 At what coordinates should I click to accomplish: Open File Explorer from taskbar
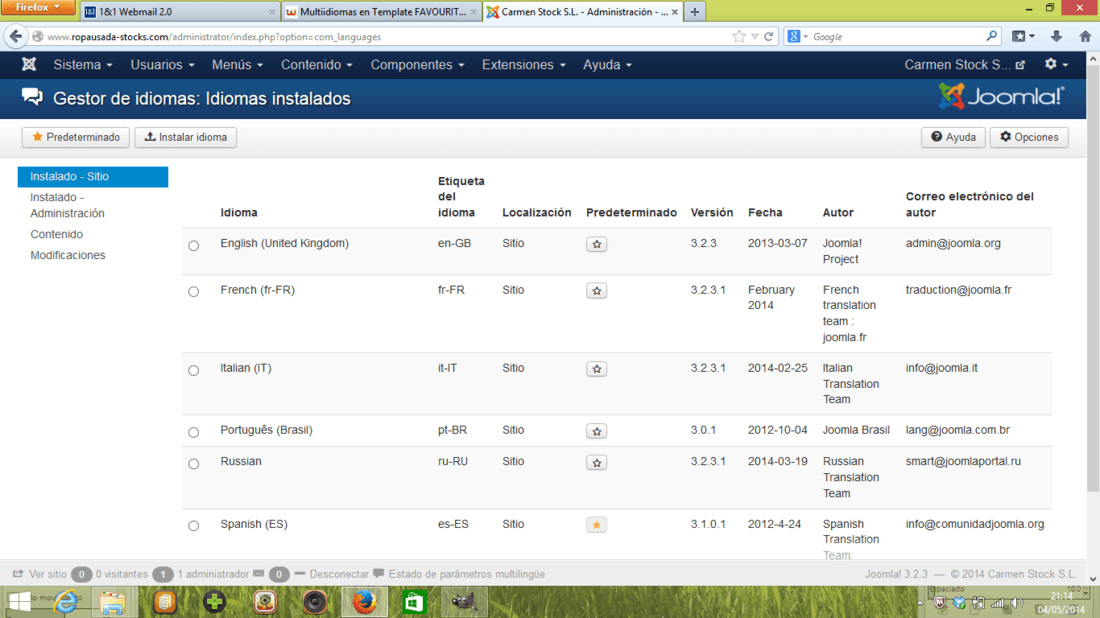click(x=113, y=602)
